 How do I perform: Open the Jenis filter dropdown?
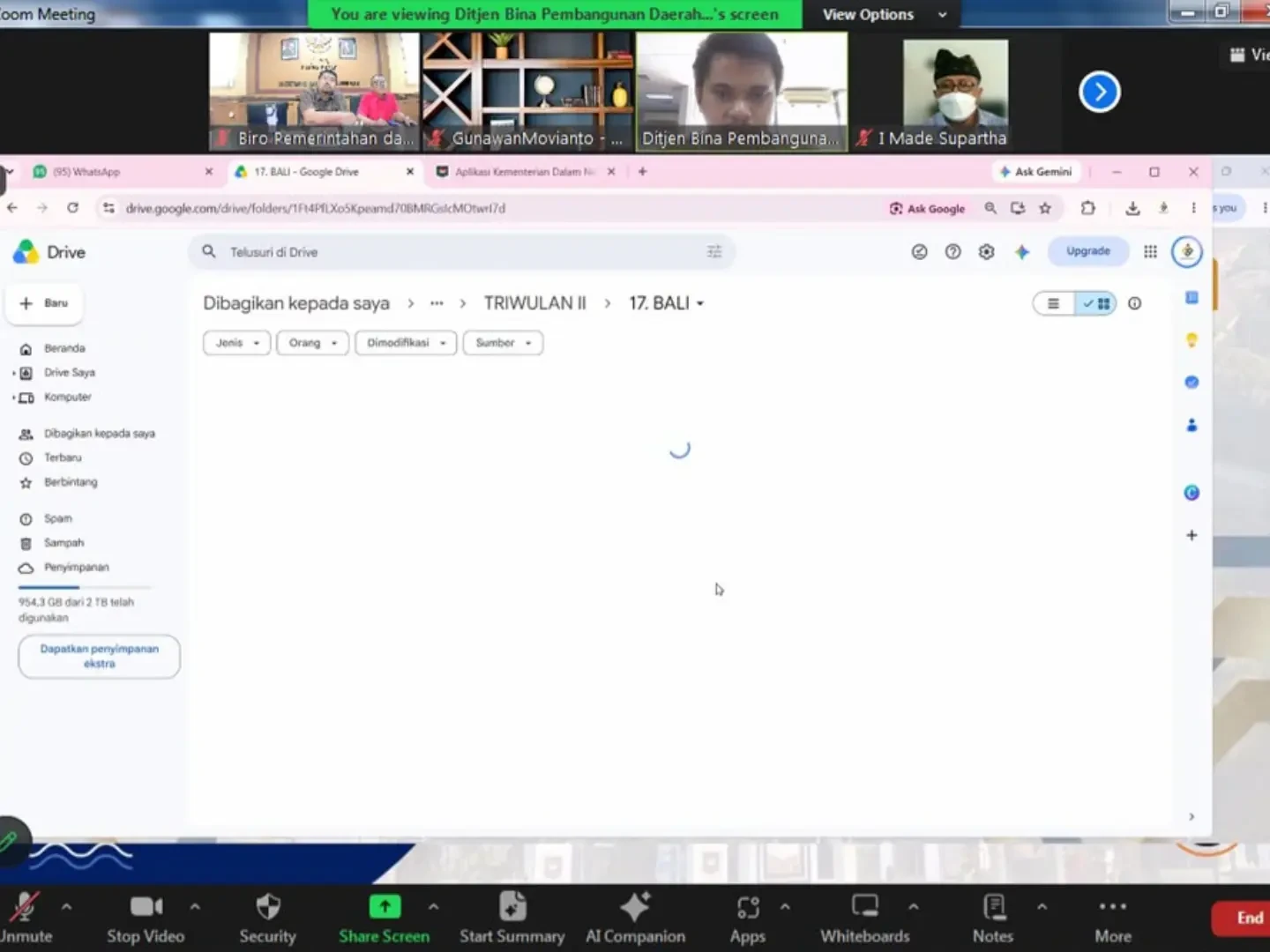(x=236, y=343)
